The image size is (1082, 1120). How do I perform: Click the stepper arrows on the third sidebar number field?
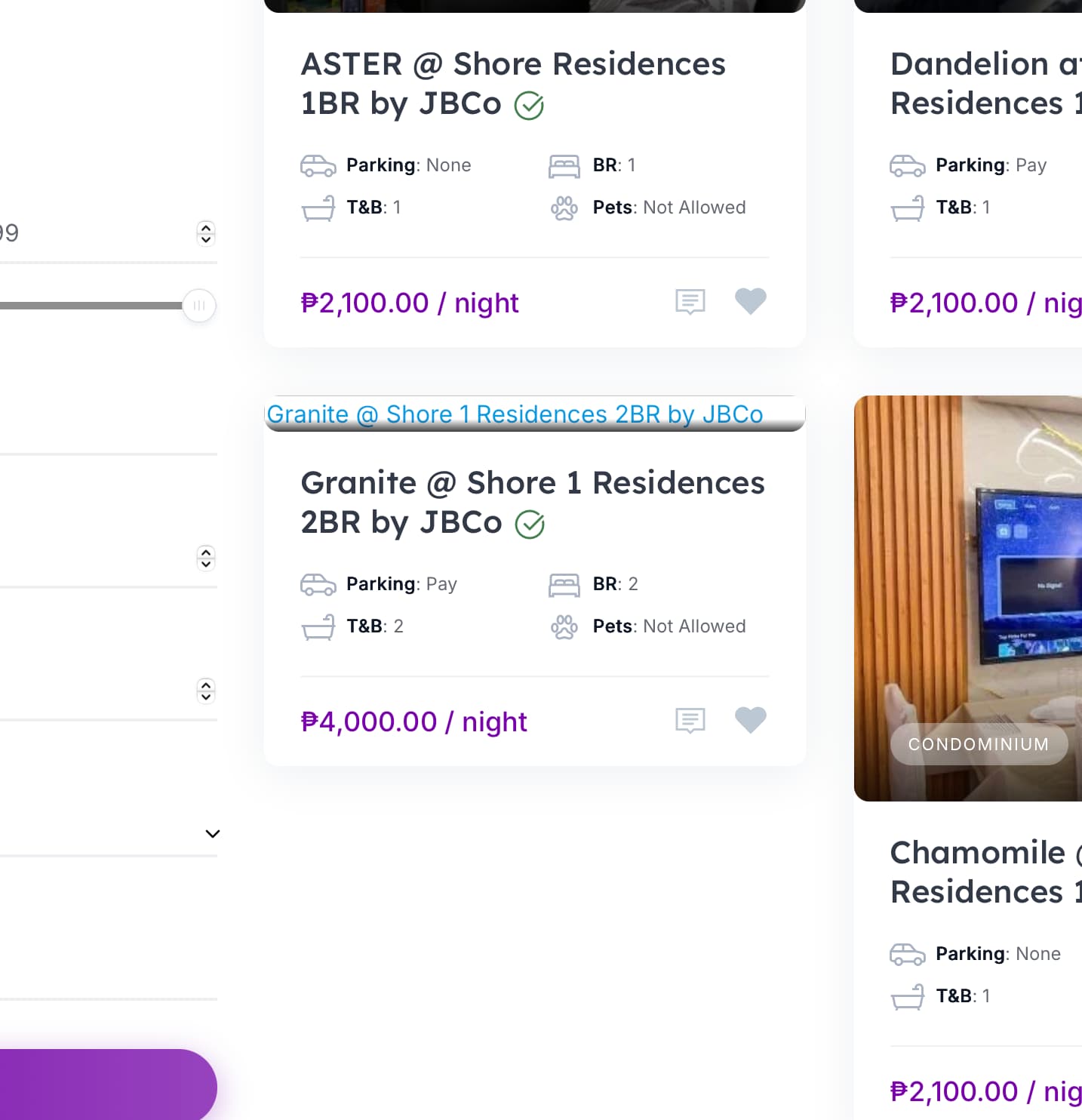206,691
